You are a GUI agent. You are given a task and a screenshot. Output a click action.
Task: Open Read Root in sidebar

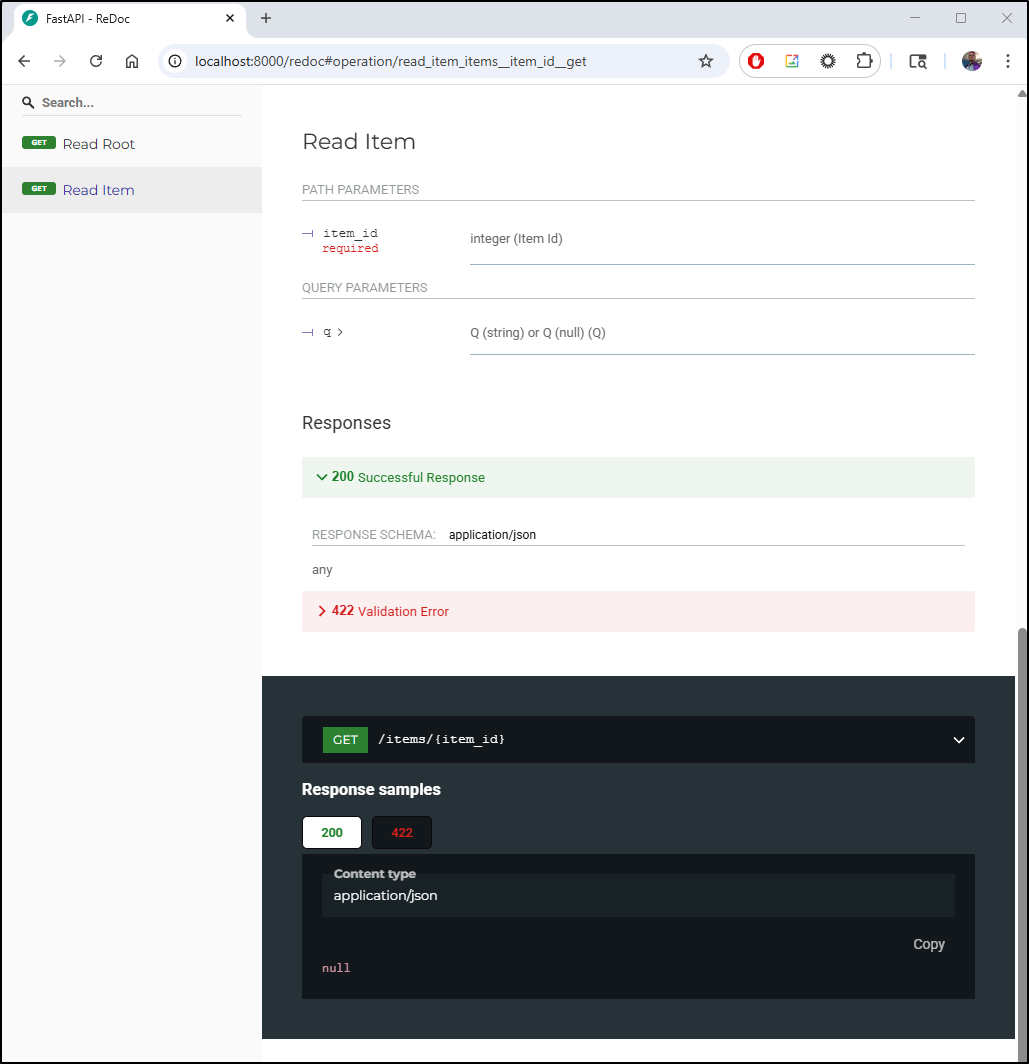[99, 144]
